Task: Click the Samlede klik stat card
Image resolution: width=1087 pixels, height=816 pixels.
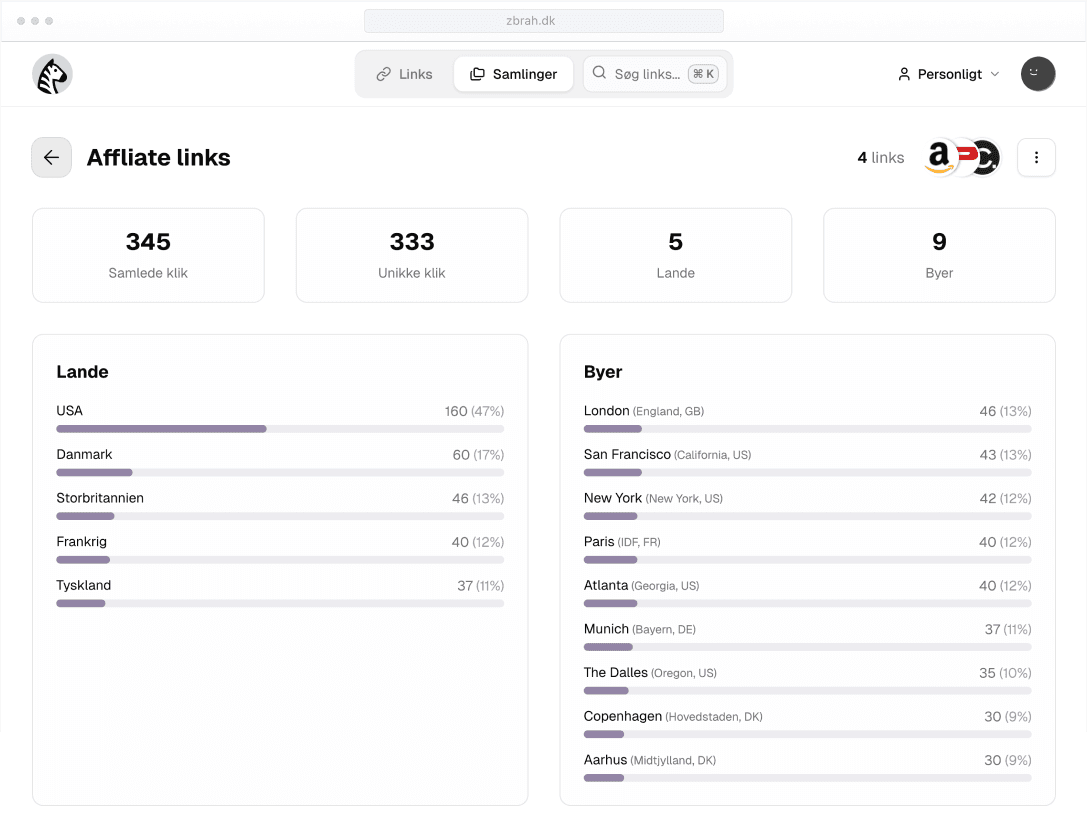Action: point(148,255)
